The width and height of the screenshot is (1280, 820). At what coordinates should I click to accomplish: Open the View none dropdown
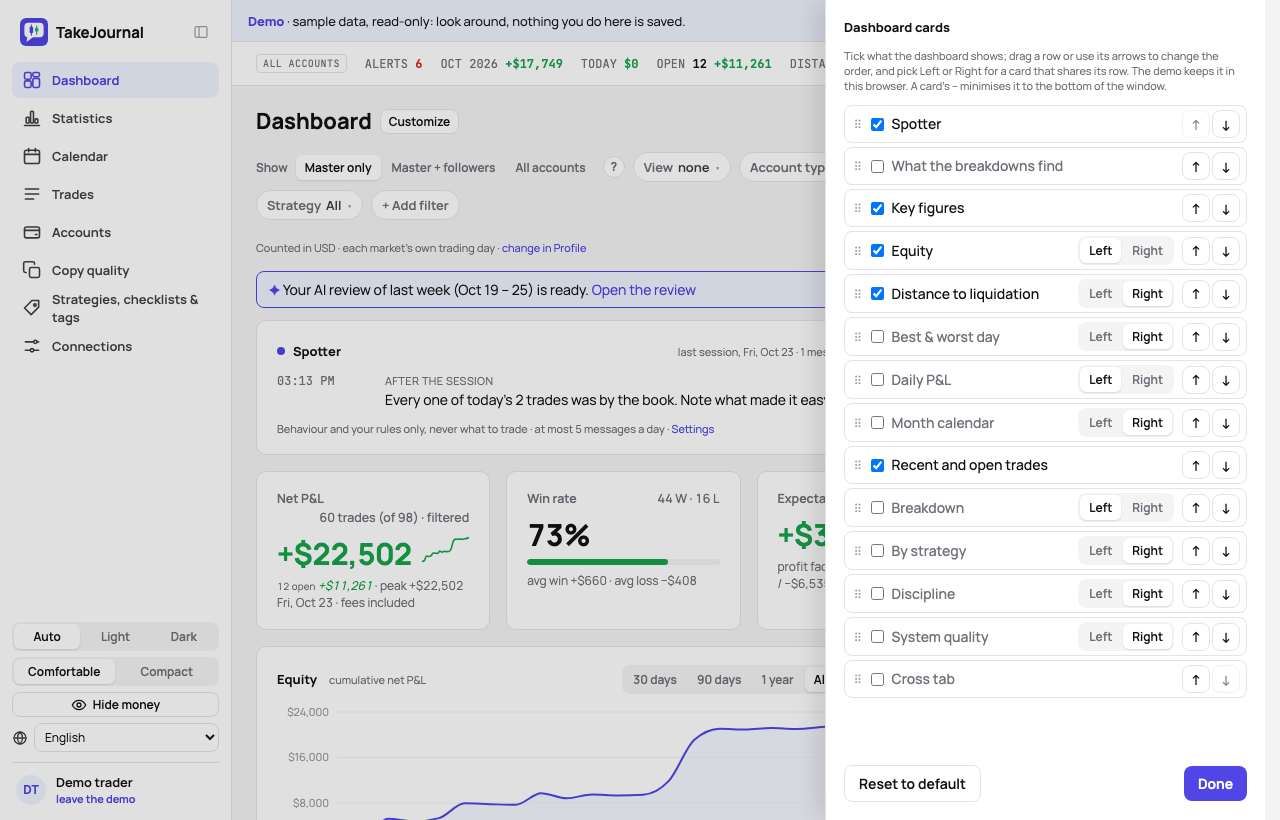[681, 167]
